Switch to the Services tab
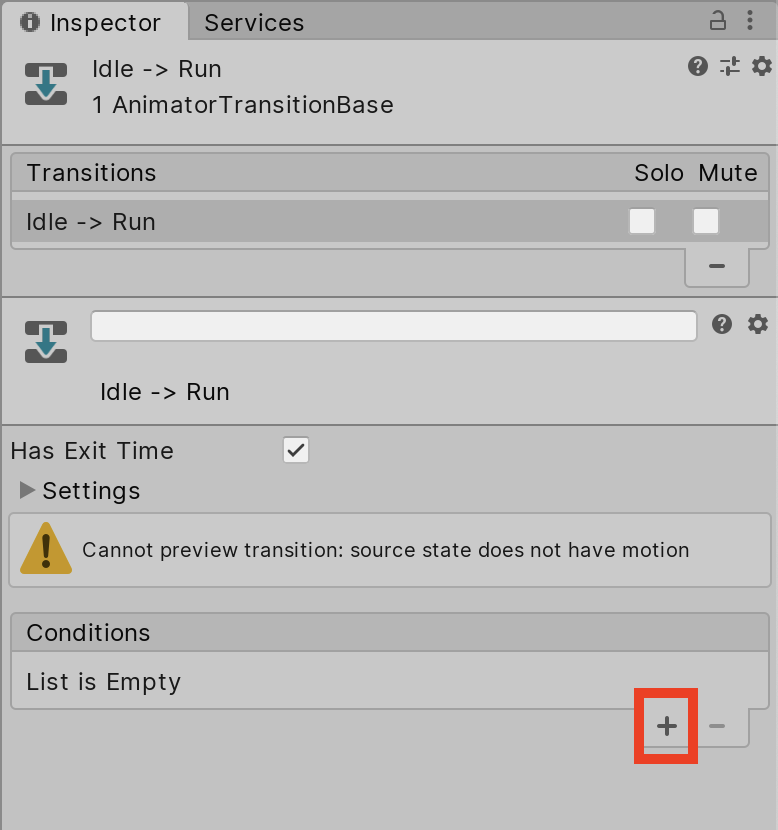The image size is (778, 830). [254, 23]
